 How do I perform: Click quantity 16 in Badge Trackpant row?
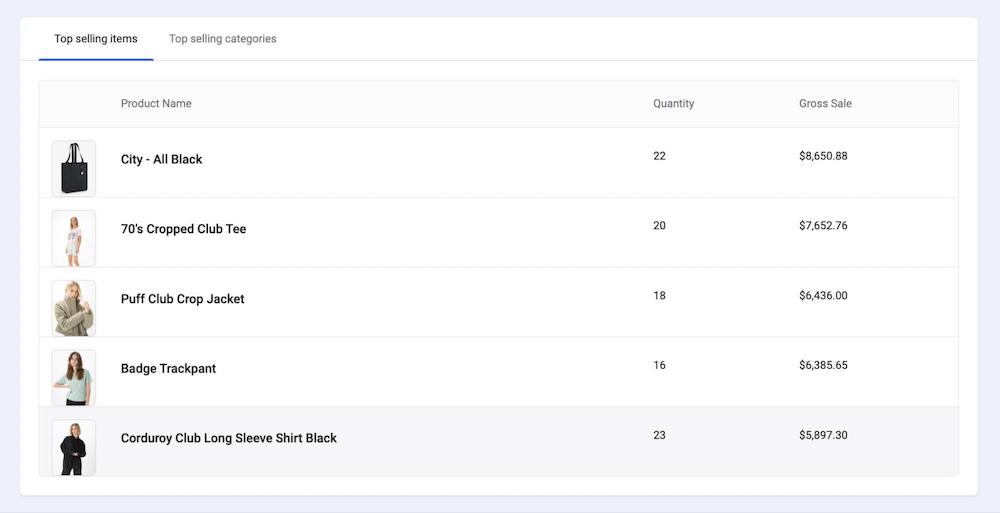click(659, 365)
